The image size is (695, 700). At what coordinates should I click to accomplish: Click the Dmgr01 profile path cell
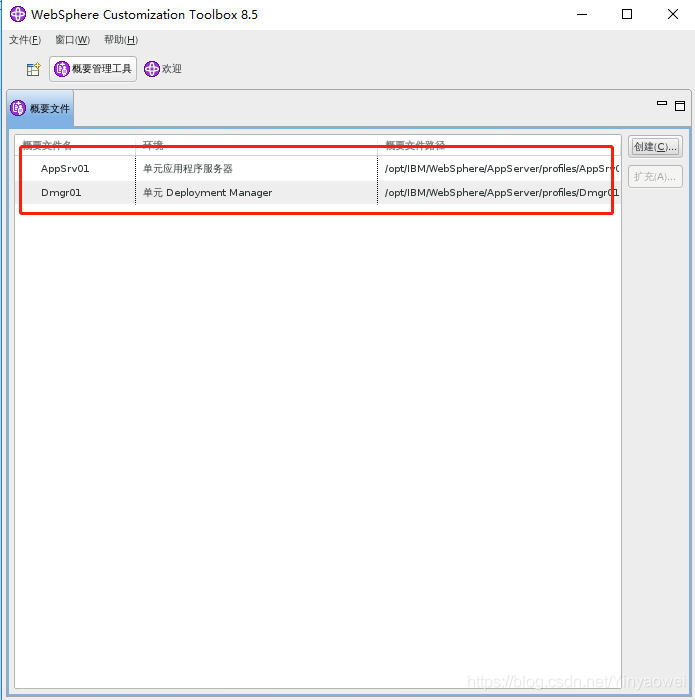499,193
